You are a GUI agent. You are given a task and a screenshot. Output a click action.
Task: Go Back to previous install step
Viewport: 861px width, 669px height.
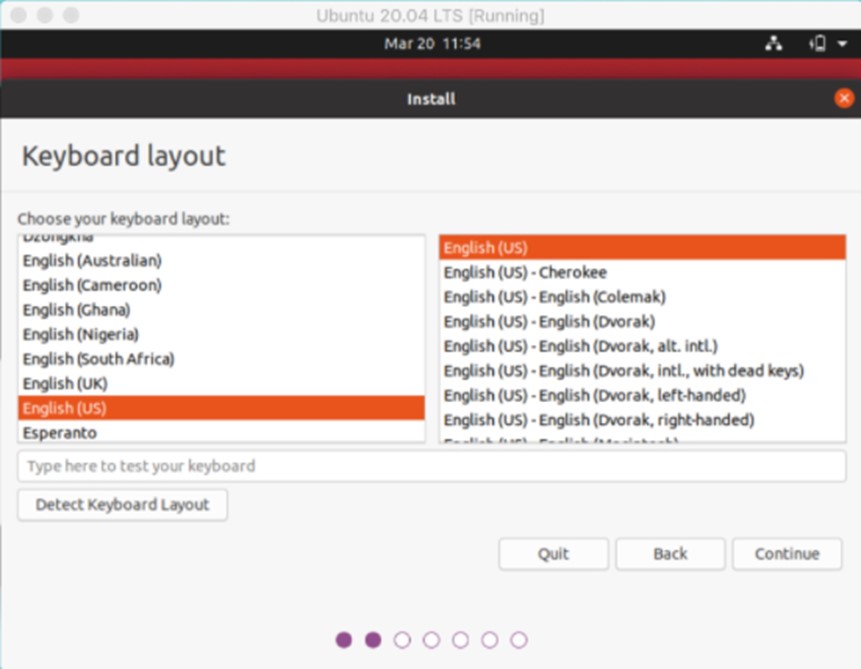pyautogui.click(x=670, y=554)
